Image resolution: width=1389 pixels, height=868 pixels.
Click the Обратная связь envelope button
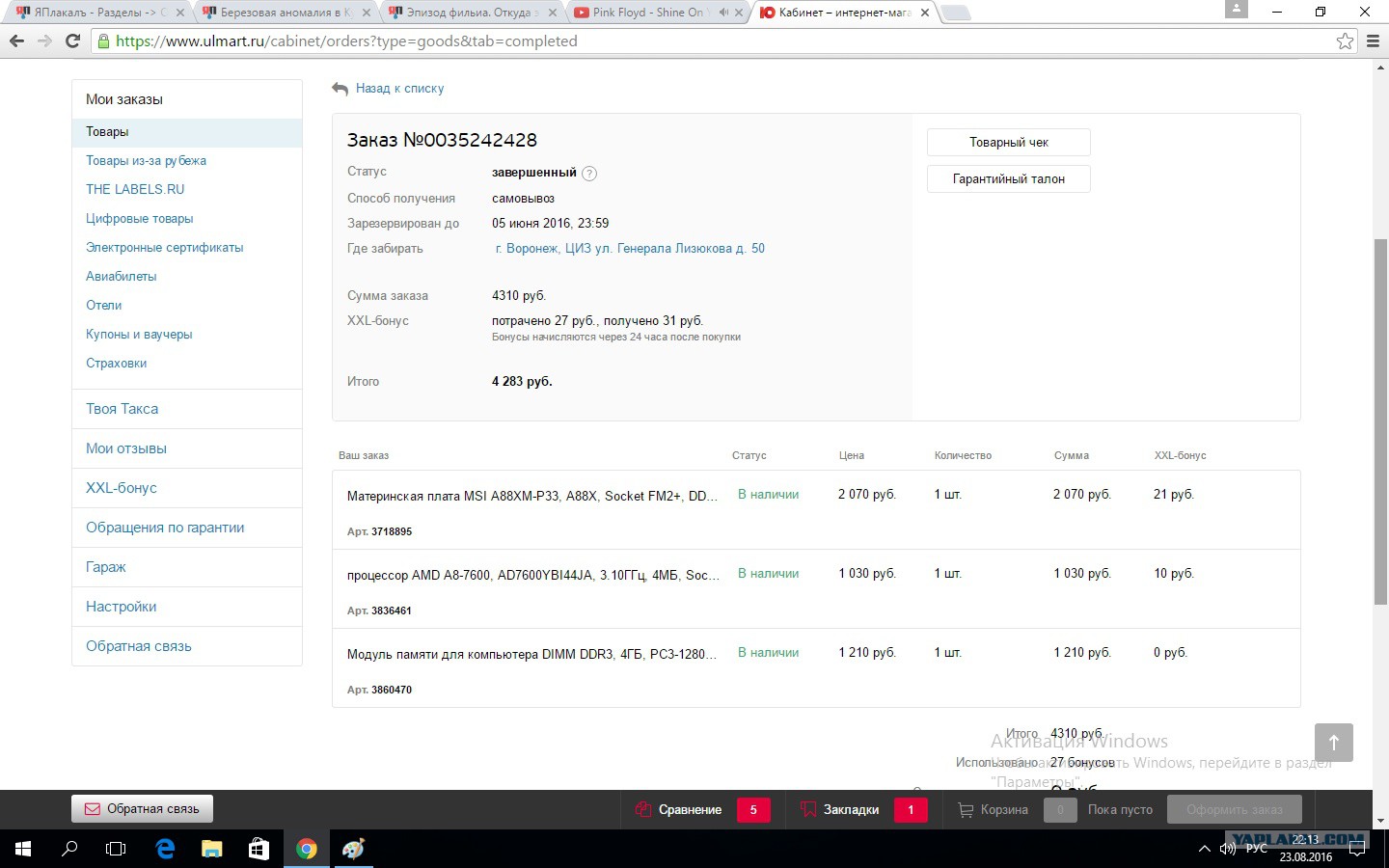click(x=142, y=809)
